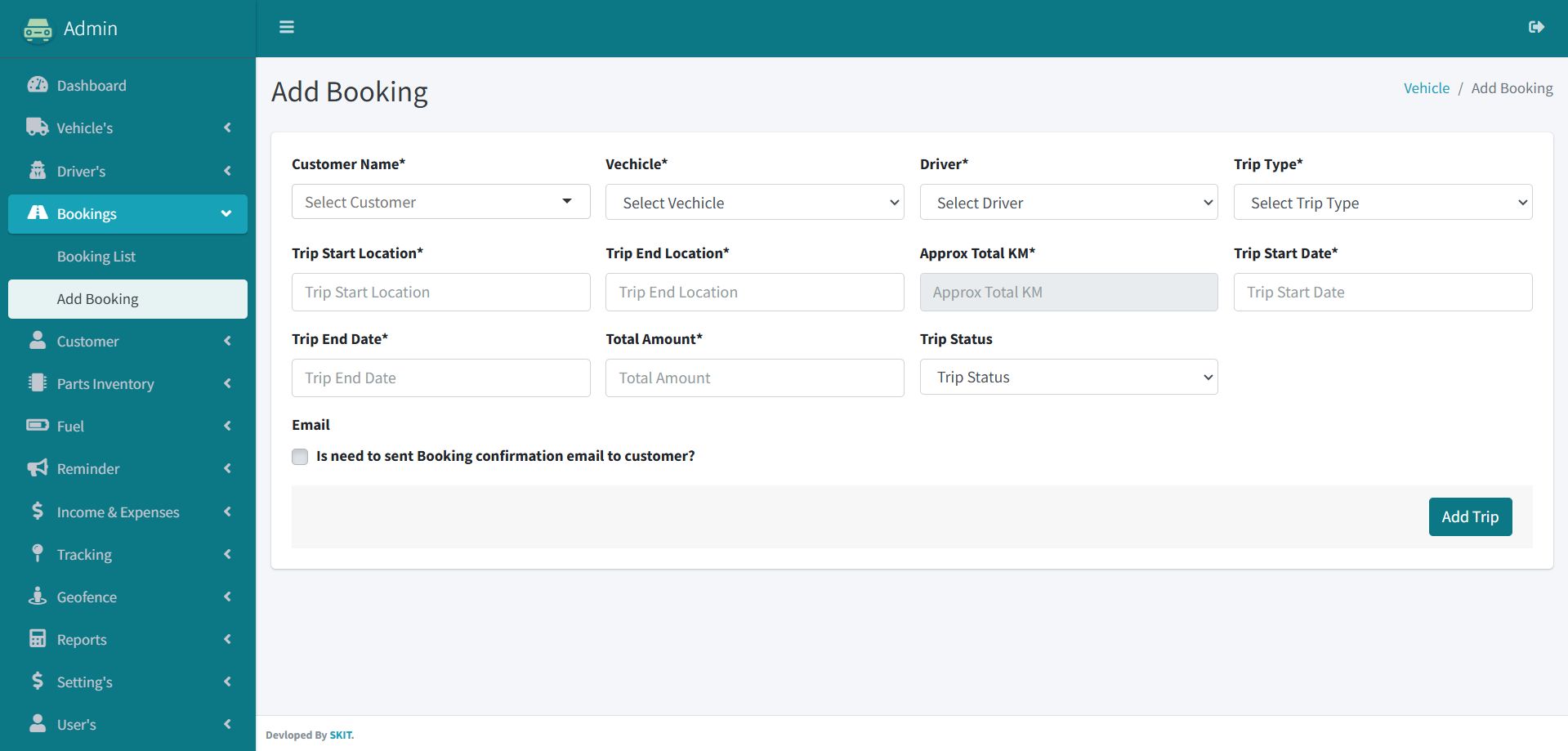Open the Trip Status dropdown
The image size is (1568, 751).
click(1068, 378)
